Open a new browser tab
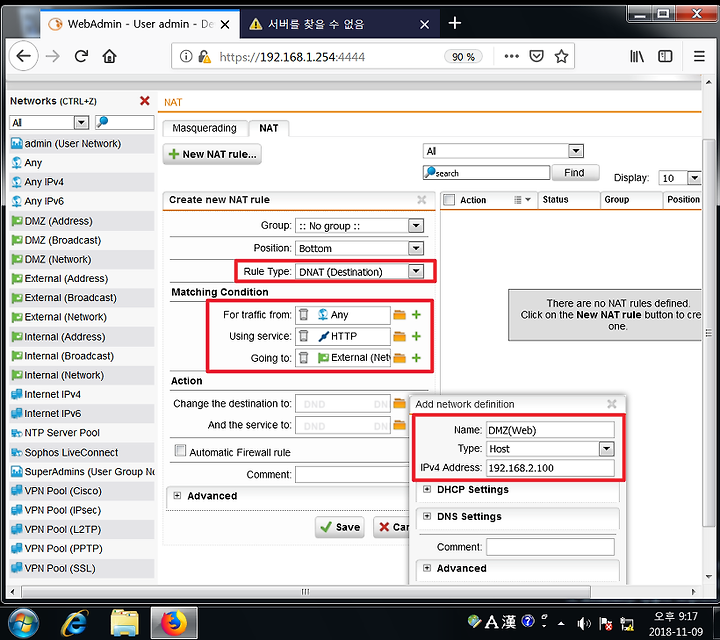 (x=455, y=23)
